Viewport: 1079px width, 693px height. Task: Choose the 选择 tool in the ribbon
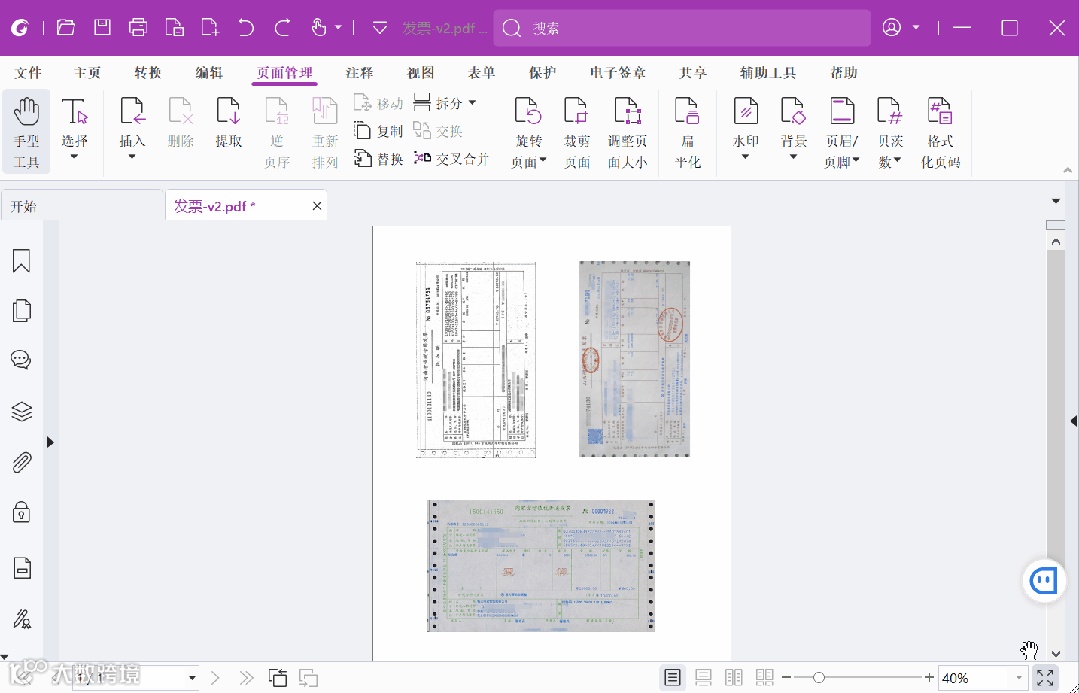[x=74, y=129]
